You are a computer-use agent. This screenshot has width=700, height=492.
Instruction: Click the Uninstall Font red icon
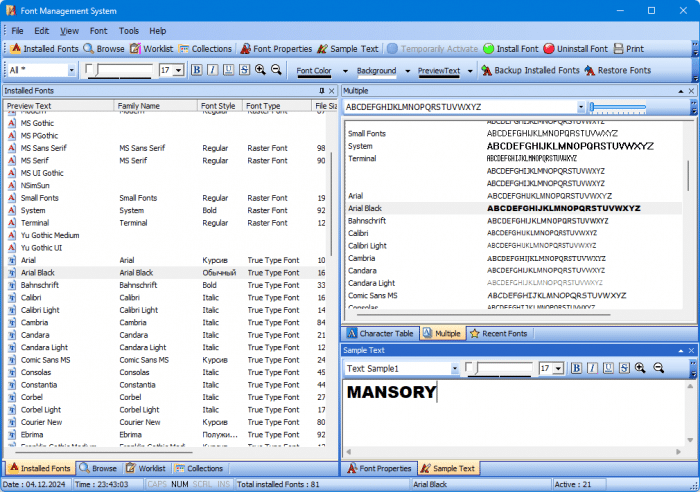[x=550, y=48]
